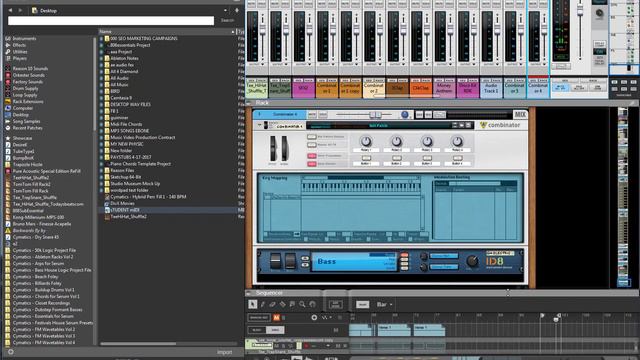Select the Hand tool in sequencer toolbar
The height and width of the screenshot is (360, 640).
(312, 304)
